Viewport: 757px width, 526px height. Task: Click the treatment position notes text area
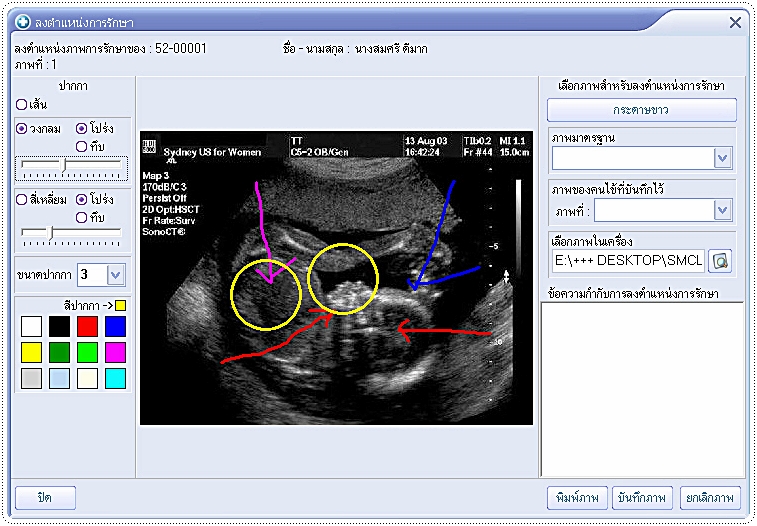[642, 390]
